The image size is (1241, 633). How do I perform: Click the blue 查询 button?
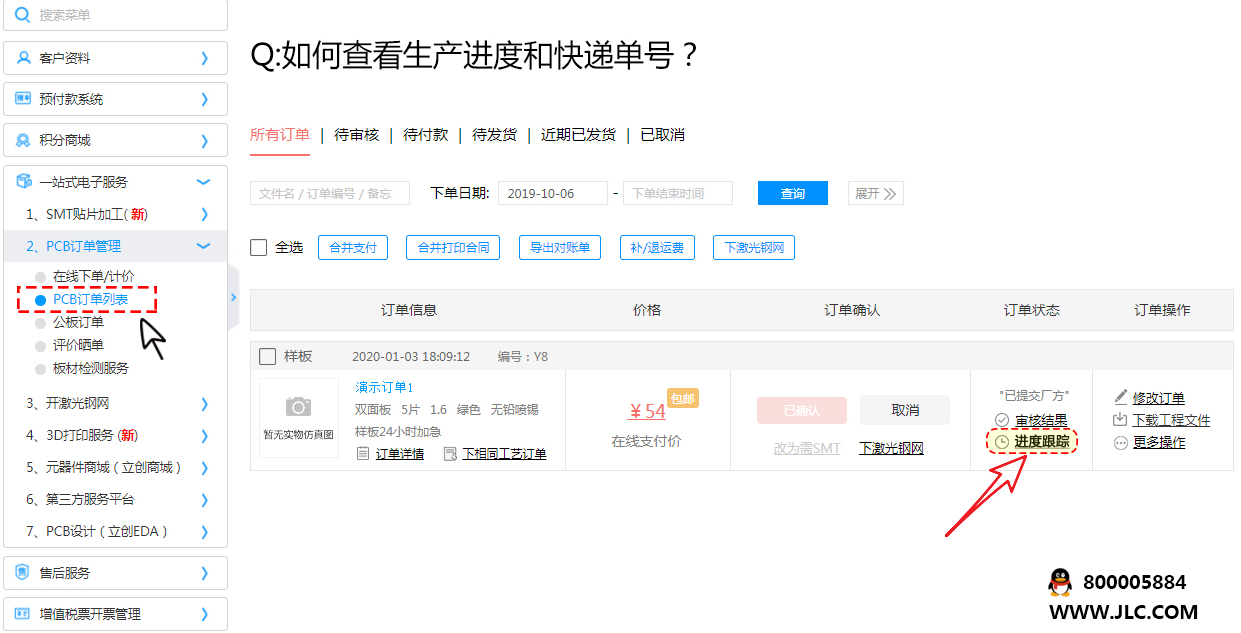click(792, 193)
